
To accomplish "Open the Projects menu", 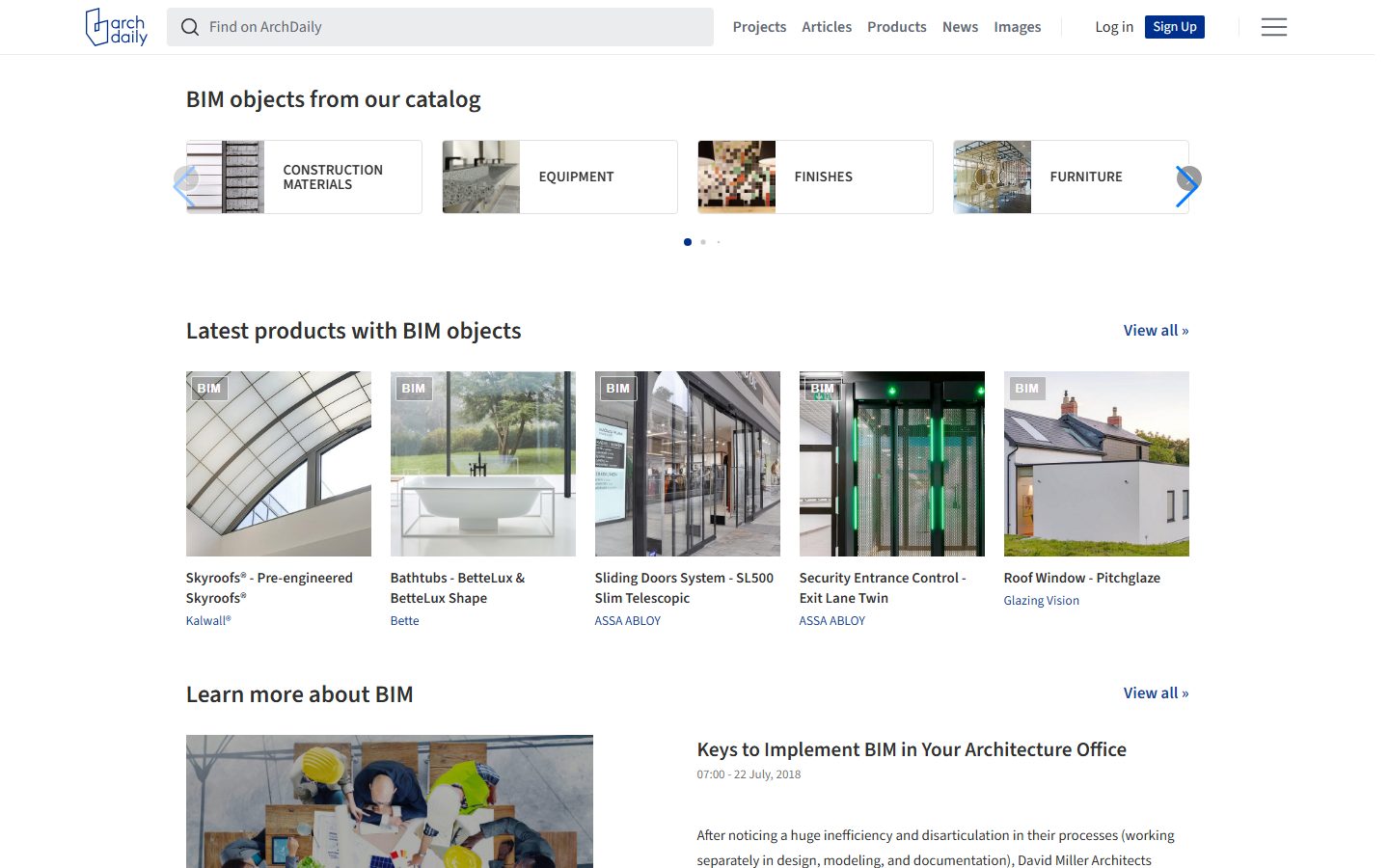I will coord(759,27).
